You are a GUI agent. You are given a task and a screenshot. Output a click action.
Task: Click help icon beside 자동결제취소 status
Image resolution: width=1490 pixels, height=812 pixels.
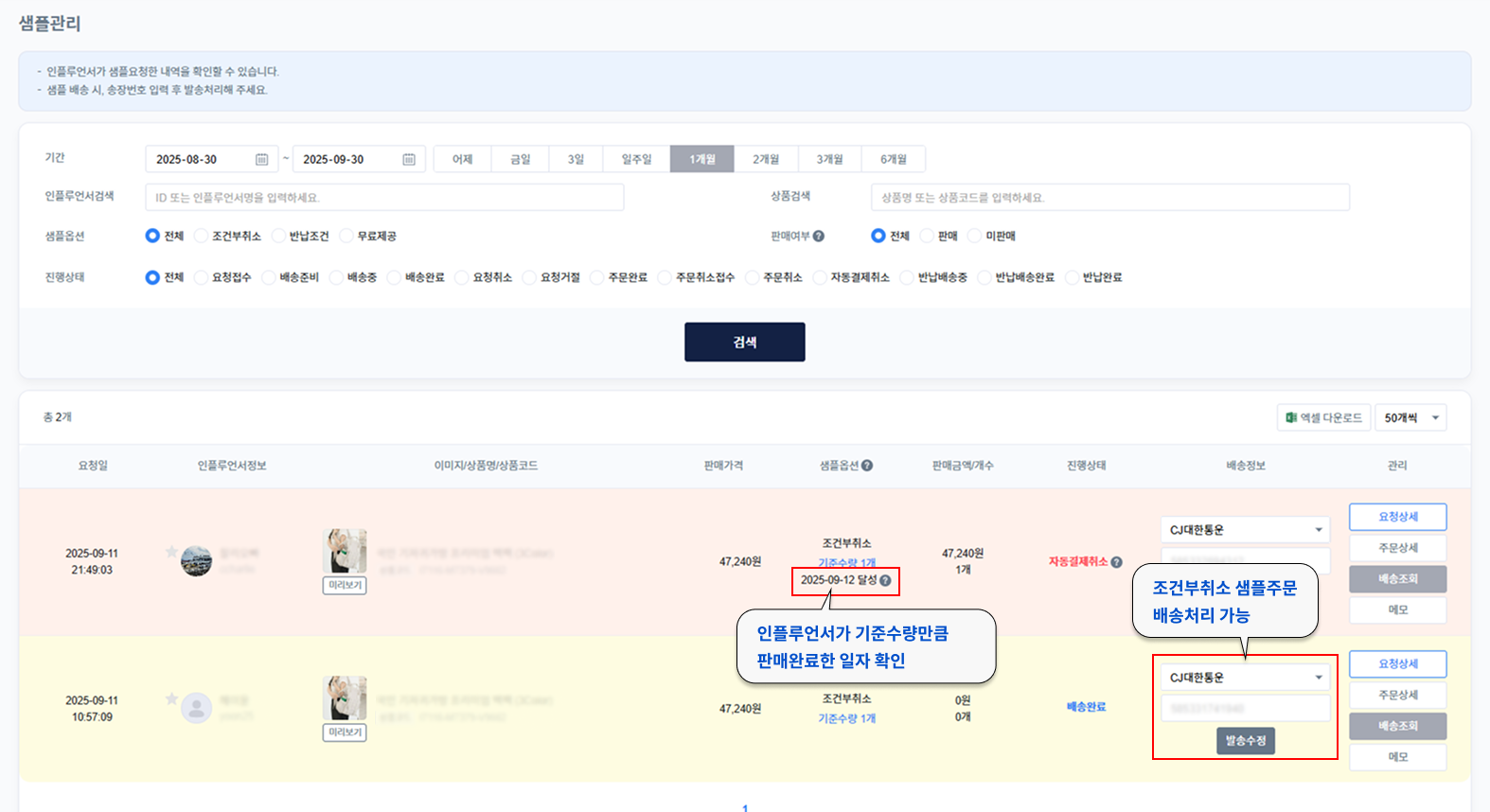[x=1117, y=562]
